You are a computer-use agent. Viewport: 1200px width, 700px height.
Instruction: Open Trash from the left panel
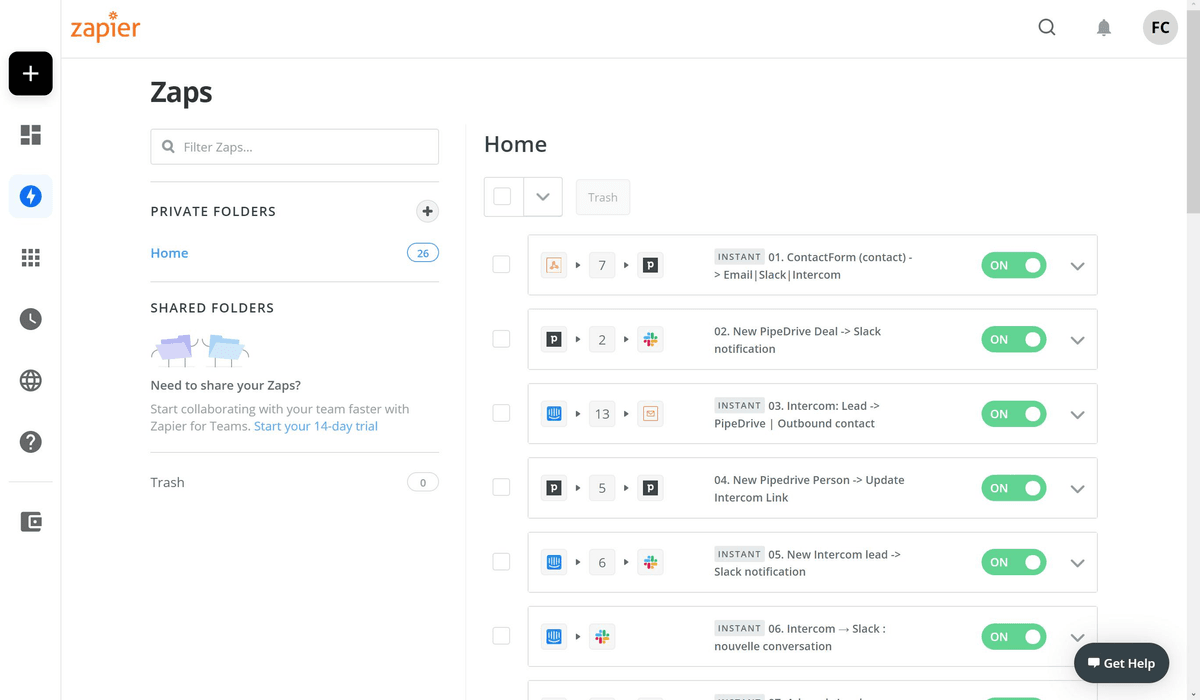pos(167,482)
